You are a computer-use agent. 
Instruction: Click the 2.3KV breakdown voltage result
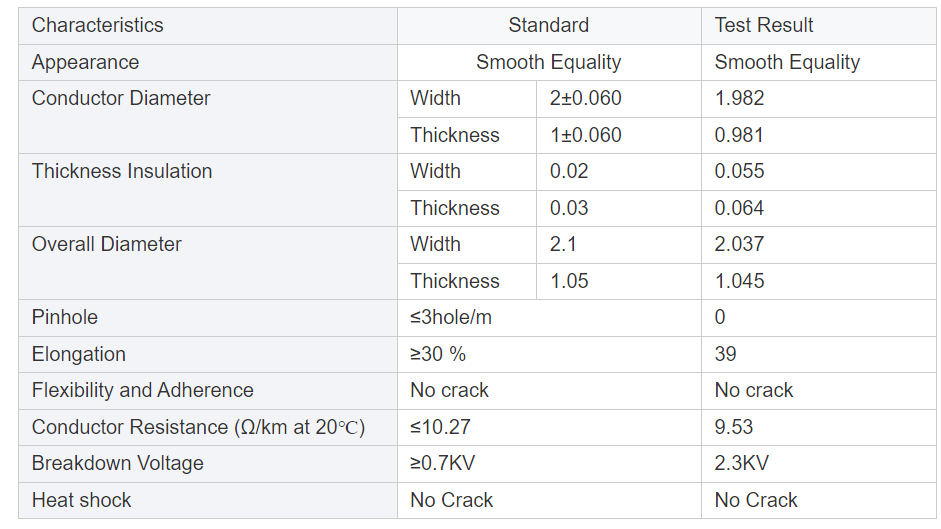742,463
